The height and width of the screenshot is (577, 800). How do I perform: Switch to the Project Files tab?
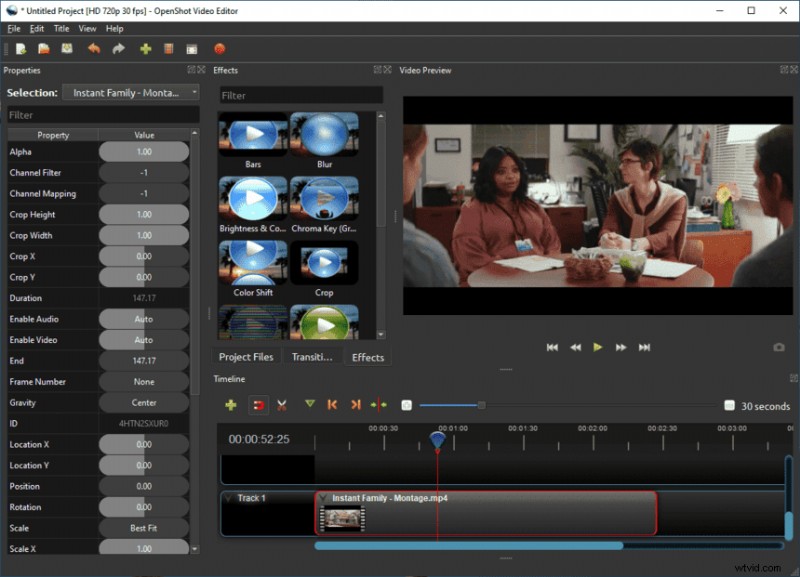point(245,357)
